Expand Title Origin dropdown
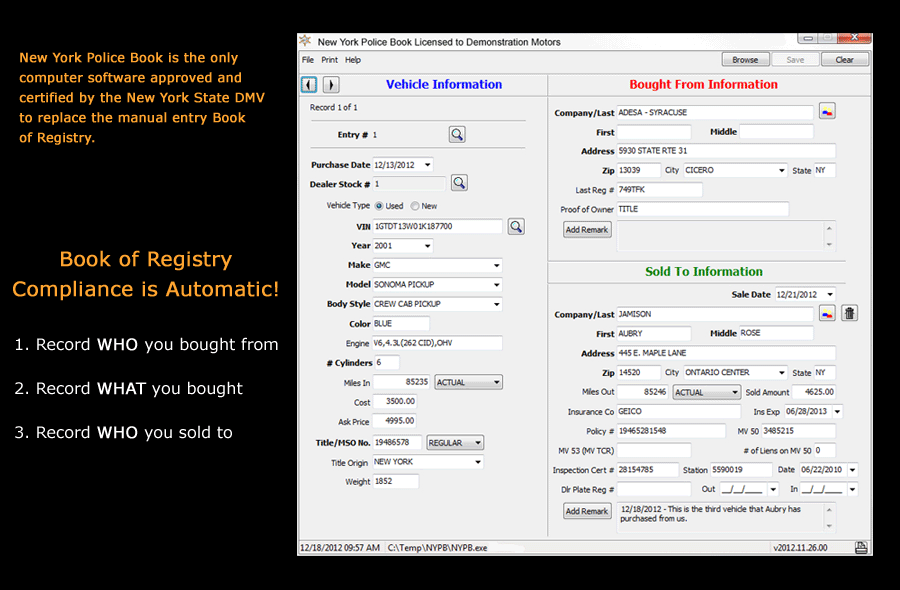Image resolution: width=900 pixels, height=590 pixels. tap(478, 462)
